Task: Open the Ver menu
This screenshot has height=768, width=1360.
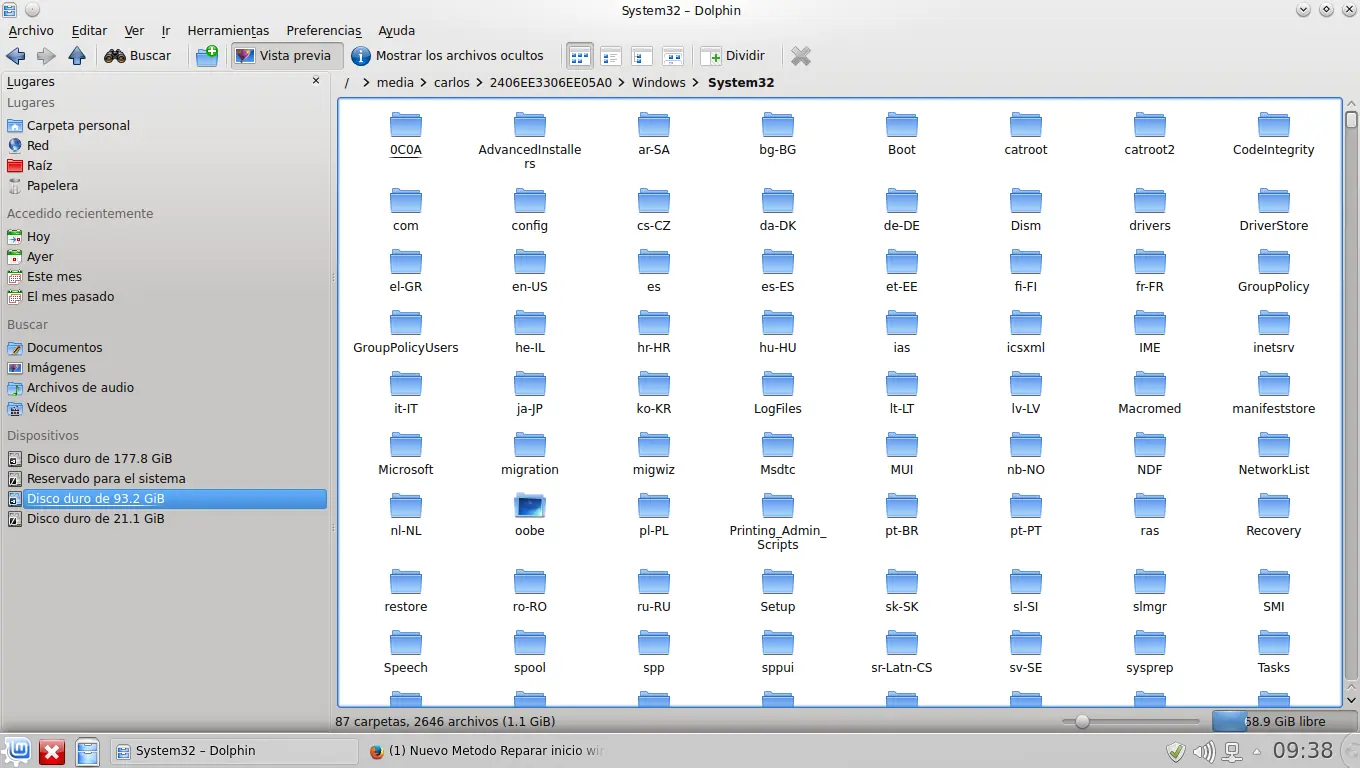Action: 134,31
